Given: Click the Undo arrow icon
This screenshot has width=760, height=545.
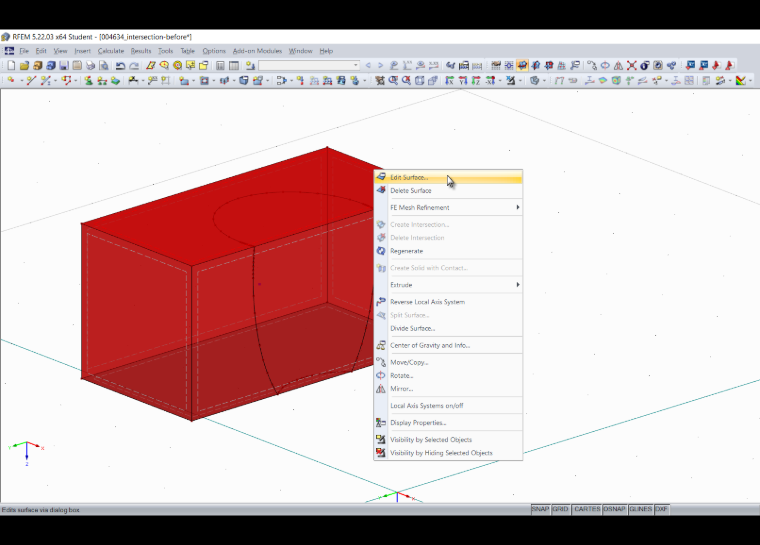Looking at the screenshot, I should click(121, 65).
